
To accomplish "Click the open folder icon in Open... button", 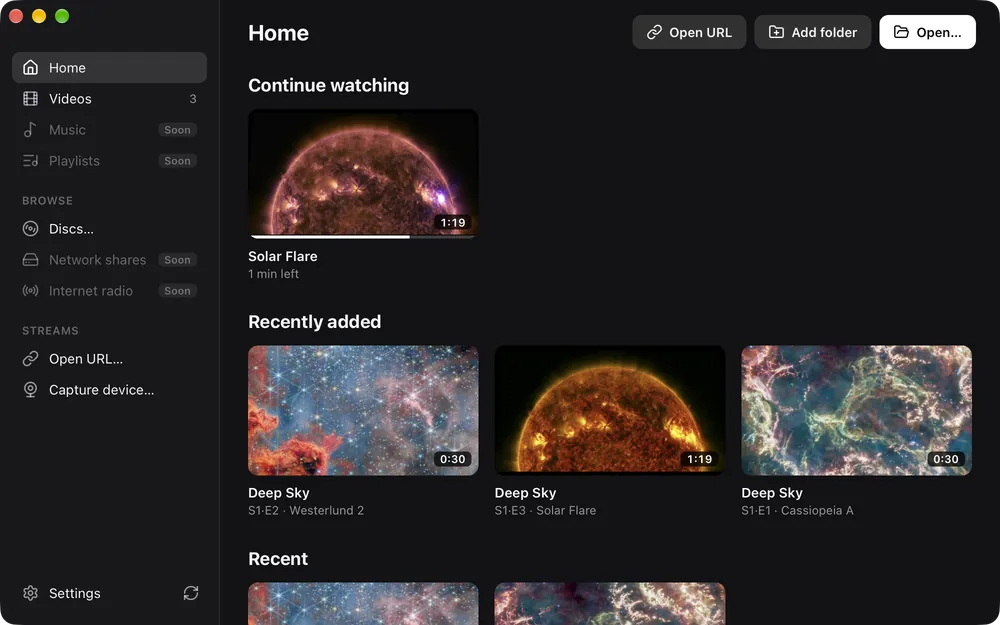I will click(901, 33).
